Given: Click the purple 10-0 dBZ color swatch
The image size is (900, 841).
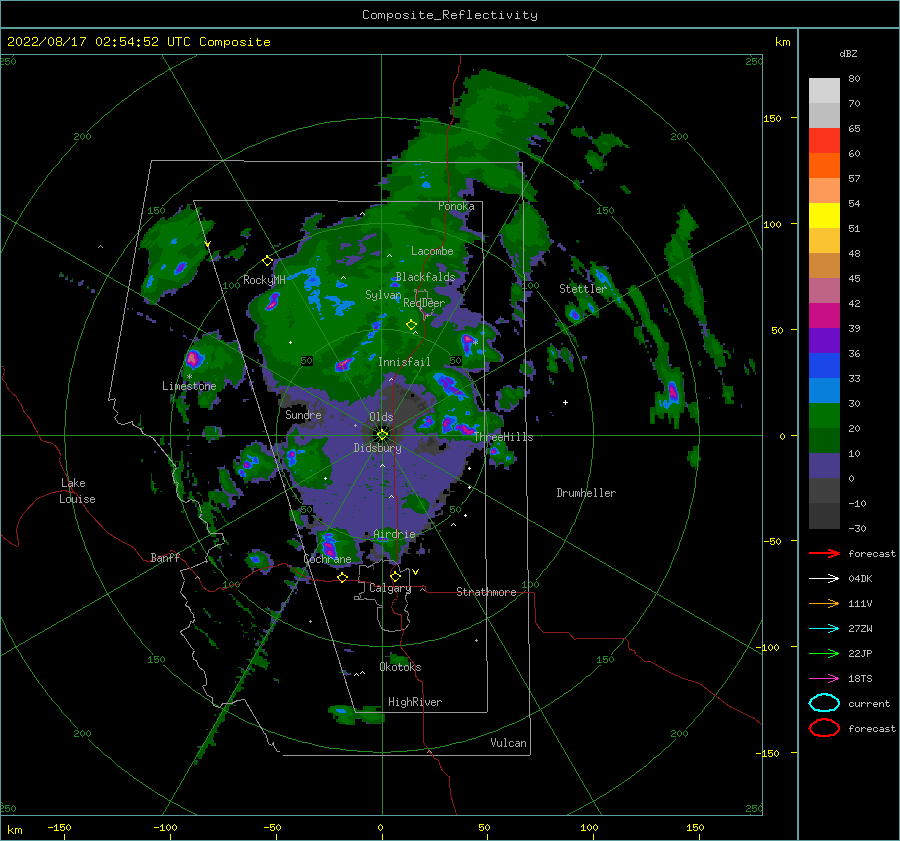Looking at the screenshot, I should (x=824, y=466).
